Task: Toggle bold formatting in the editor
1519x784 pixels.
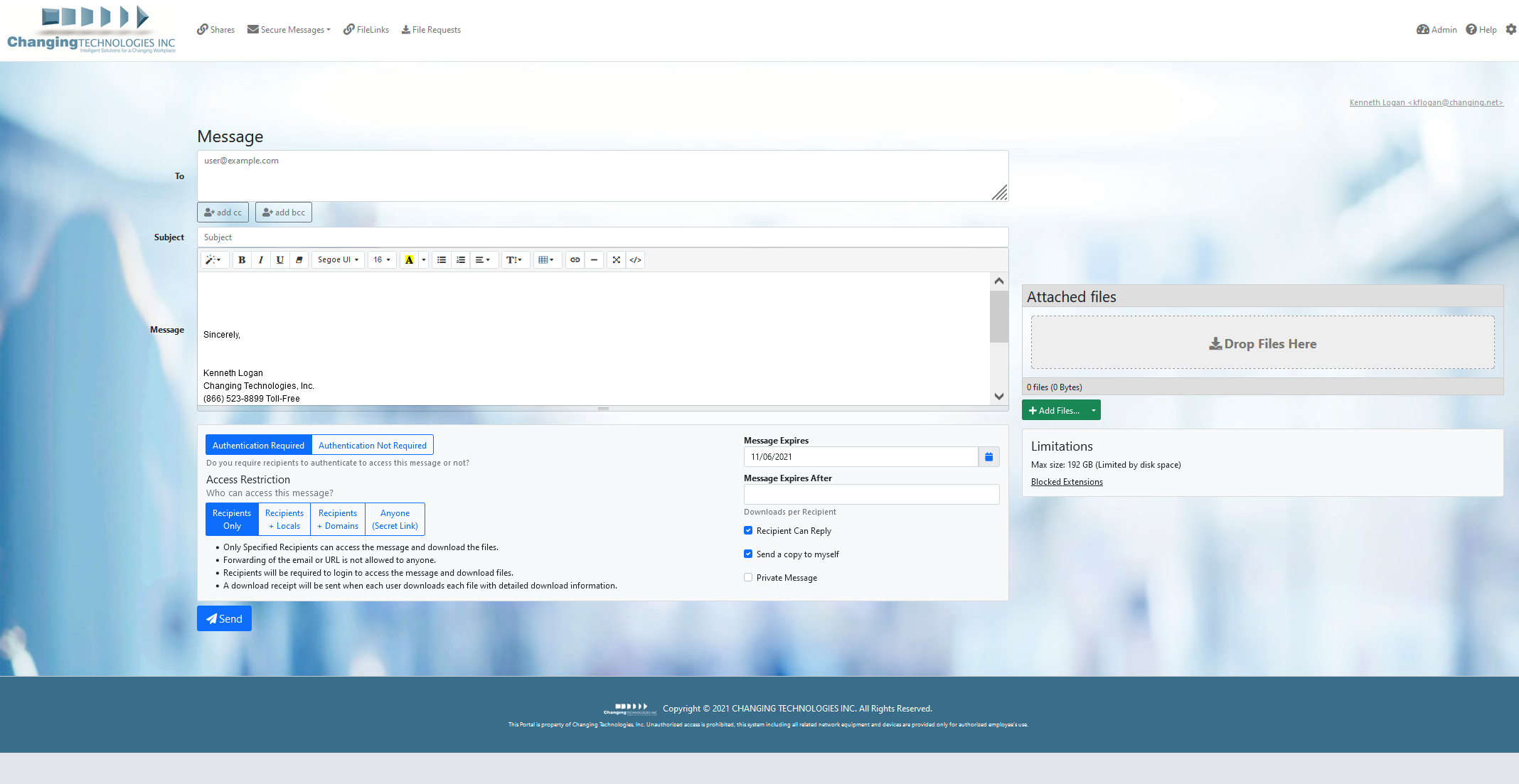Action: pyautogui.click(x=242, y=259)
